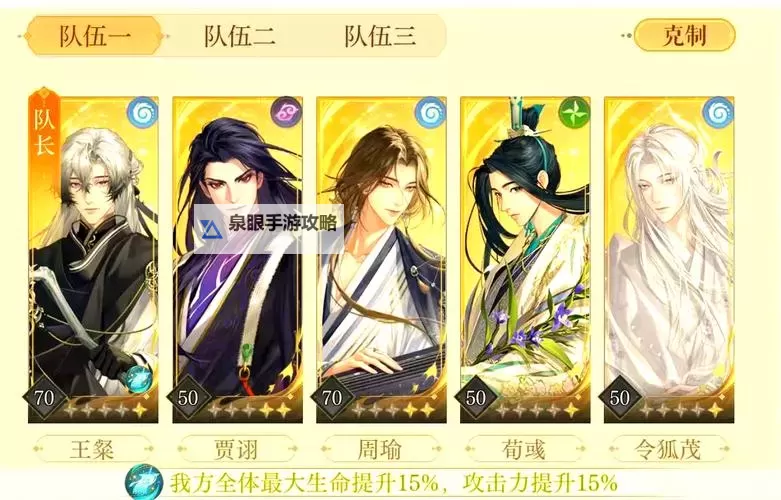The width and height of the screenshot is (781, 500).
Task: Tap the green leaf icon on 荀彧's card
Action: [x=574, y=112]
